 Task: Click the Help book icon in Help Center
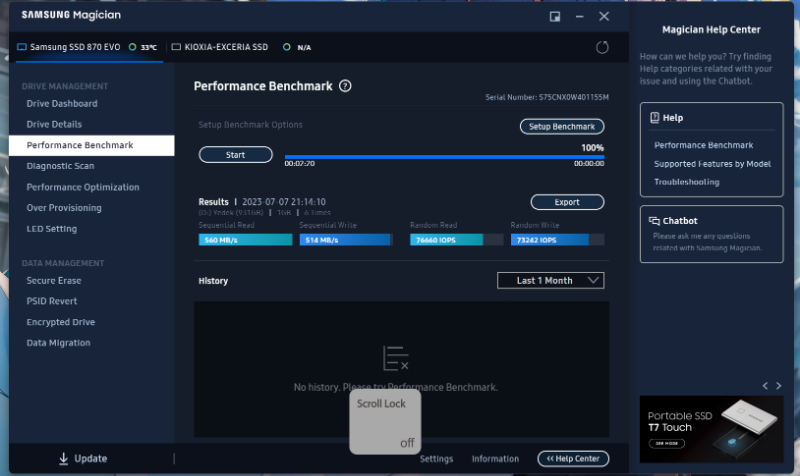(654, 117)
